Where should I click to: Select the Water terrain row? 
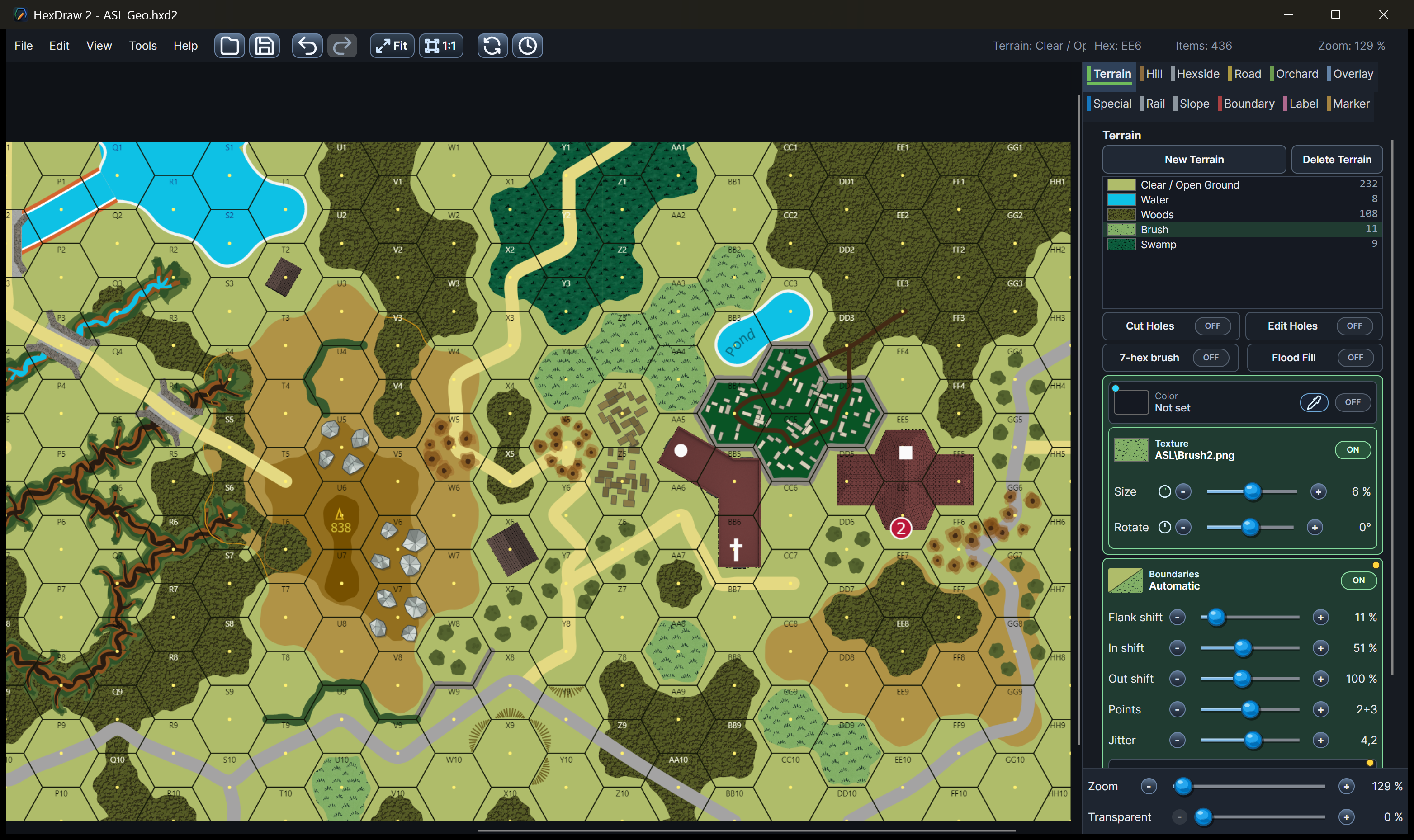tap(1243, 199)
